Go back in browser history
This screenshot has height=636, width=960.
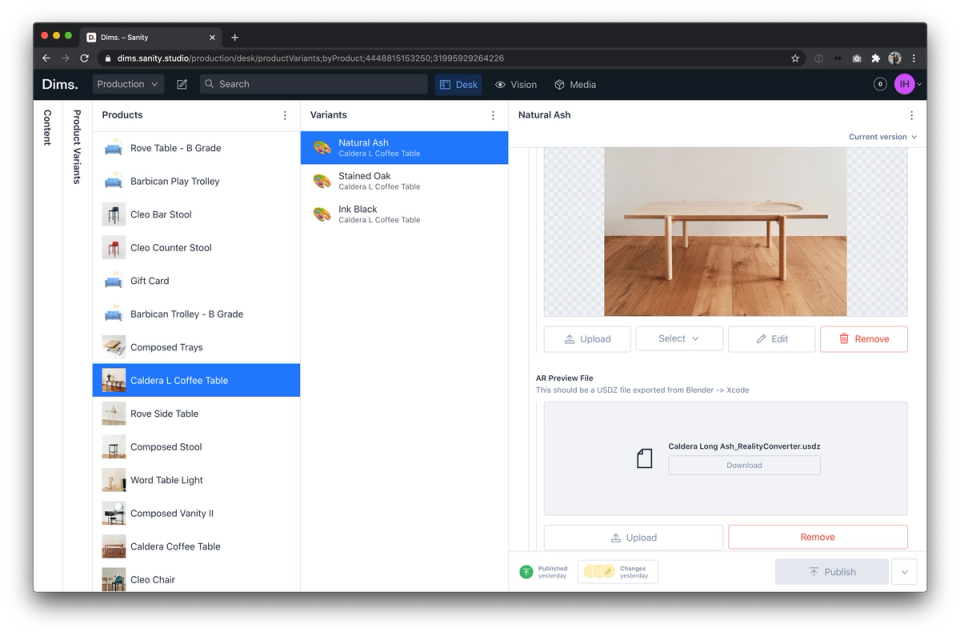pos(47,58)
